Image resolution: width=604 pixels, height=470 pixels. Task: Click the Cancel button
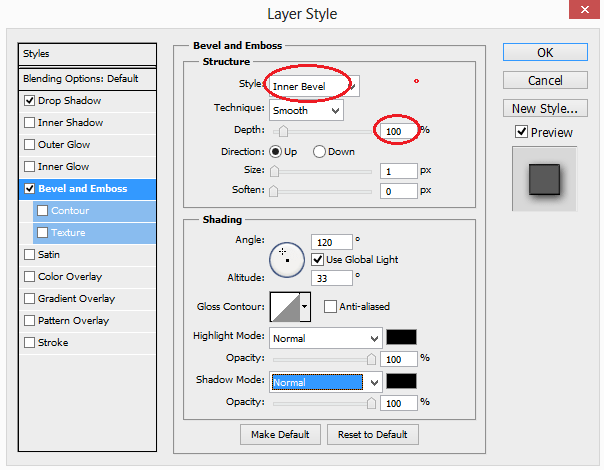tap(545, 80)
